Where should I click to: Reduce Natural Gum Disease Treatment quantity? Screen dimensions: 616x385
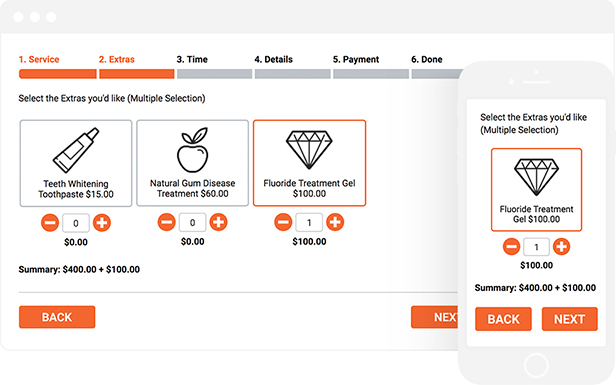click(167, 222)
